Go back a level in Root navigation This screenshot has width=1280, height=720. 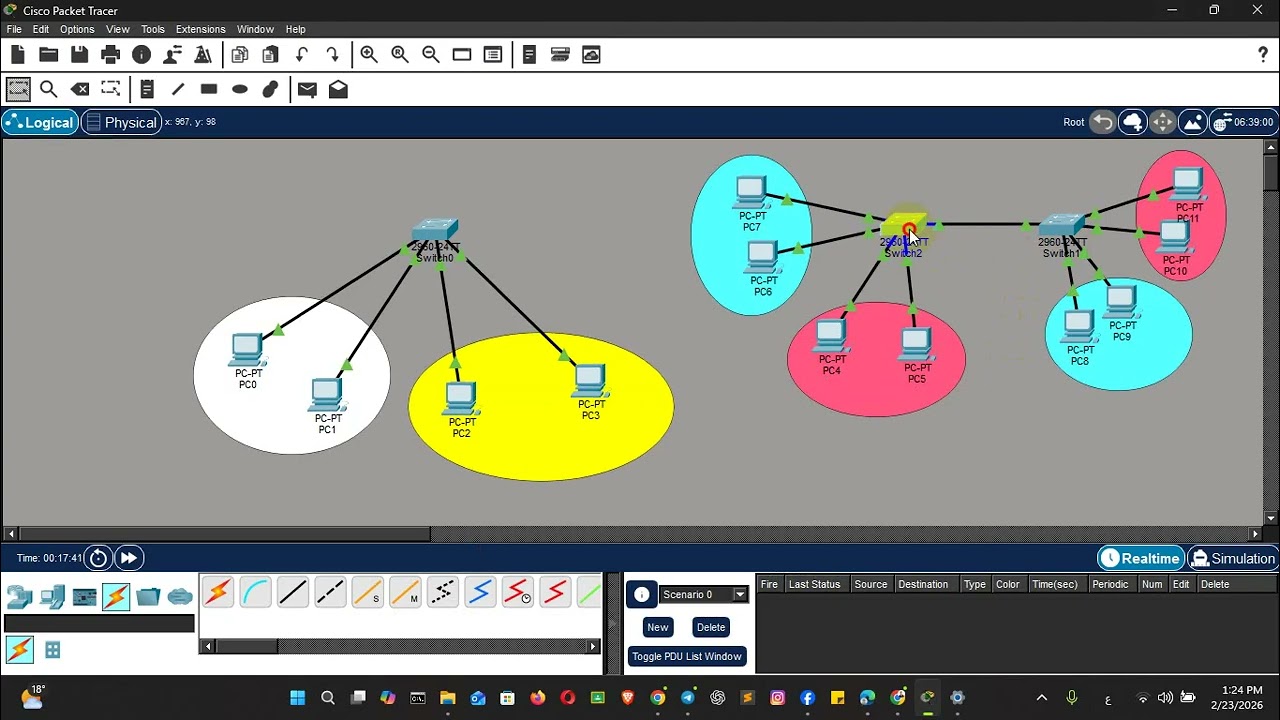[x=1102, y=122]
